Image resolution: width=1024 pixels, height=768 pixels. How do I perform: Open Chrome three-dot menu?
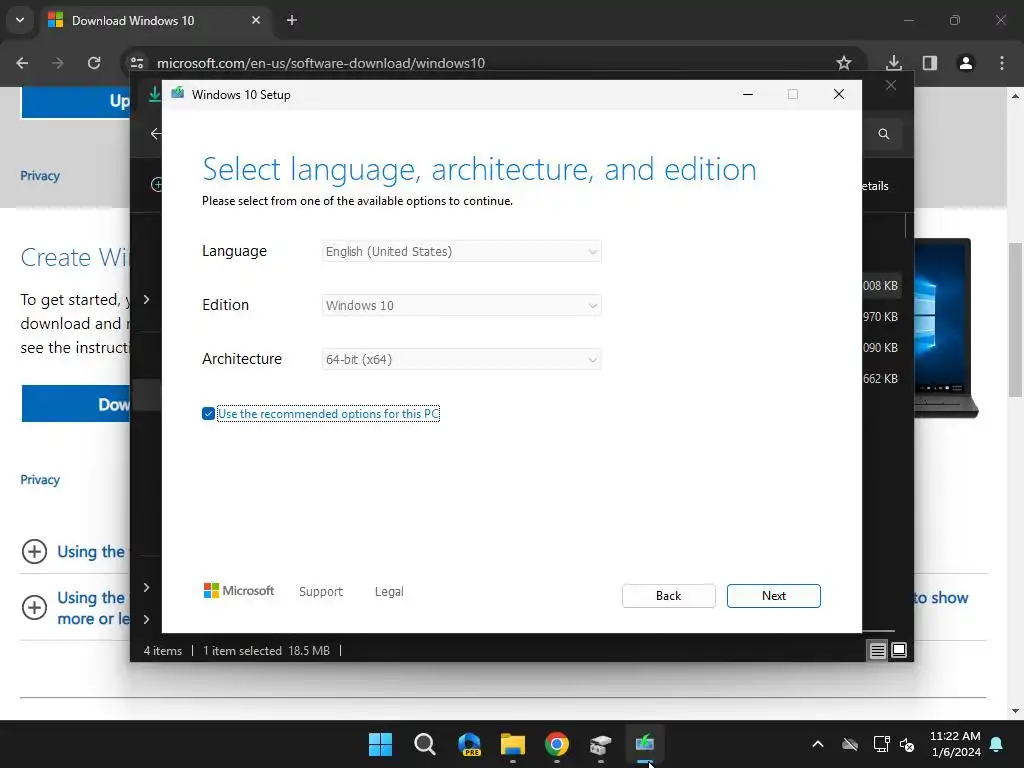tap(1002, 63)
